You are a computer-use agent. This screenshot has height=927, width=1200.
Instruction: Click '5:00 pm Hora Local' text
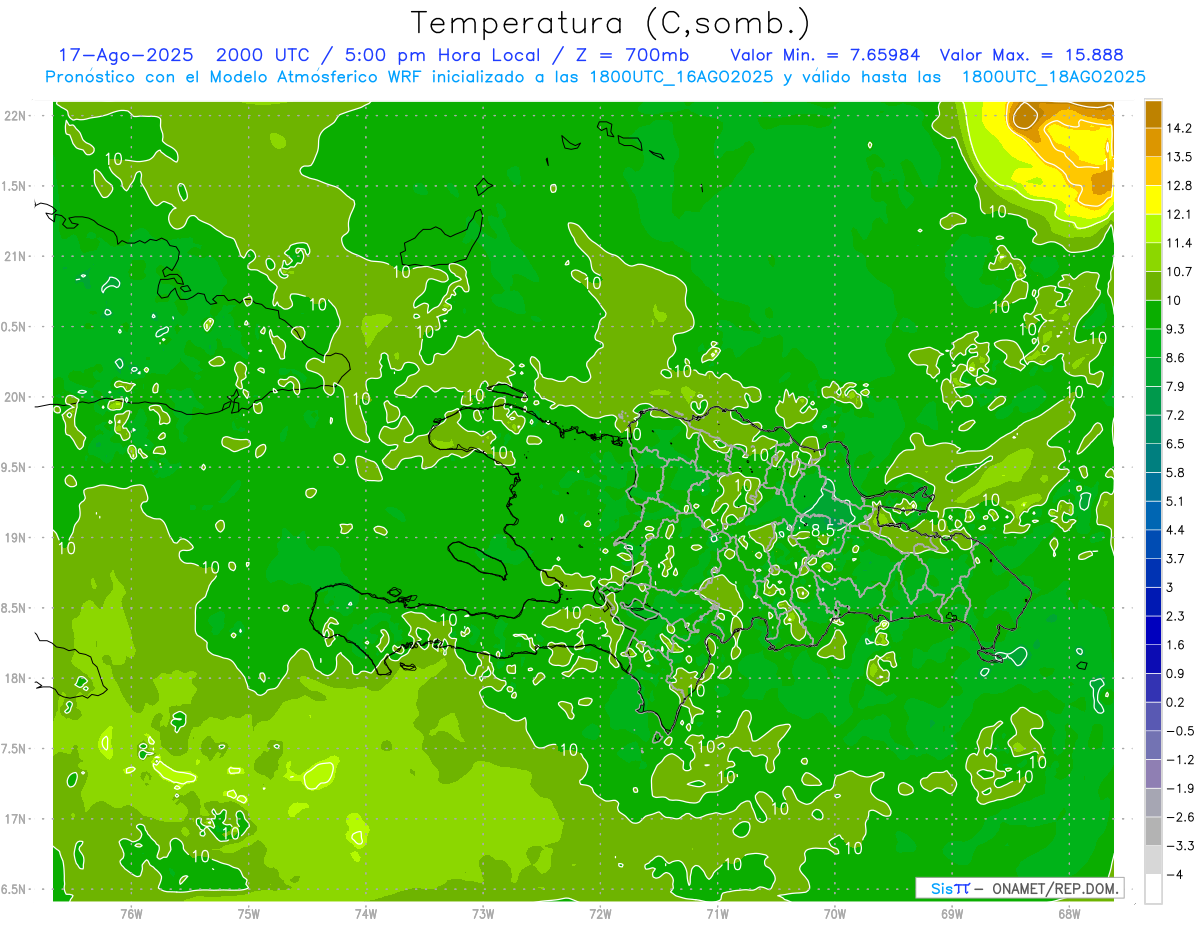tap(444, 55)
